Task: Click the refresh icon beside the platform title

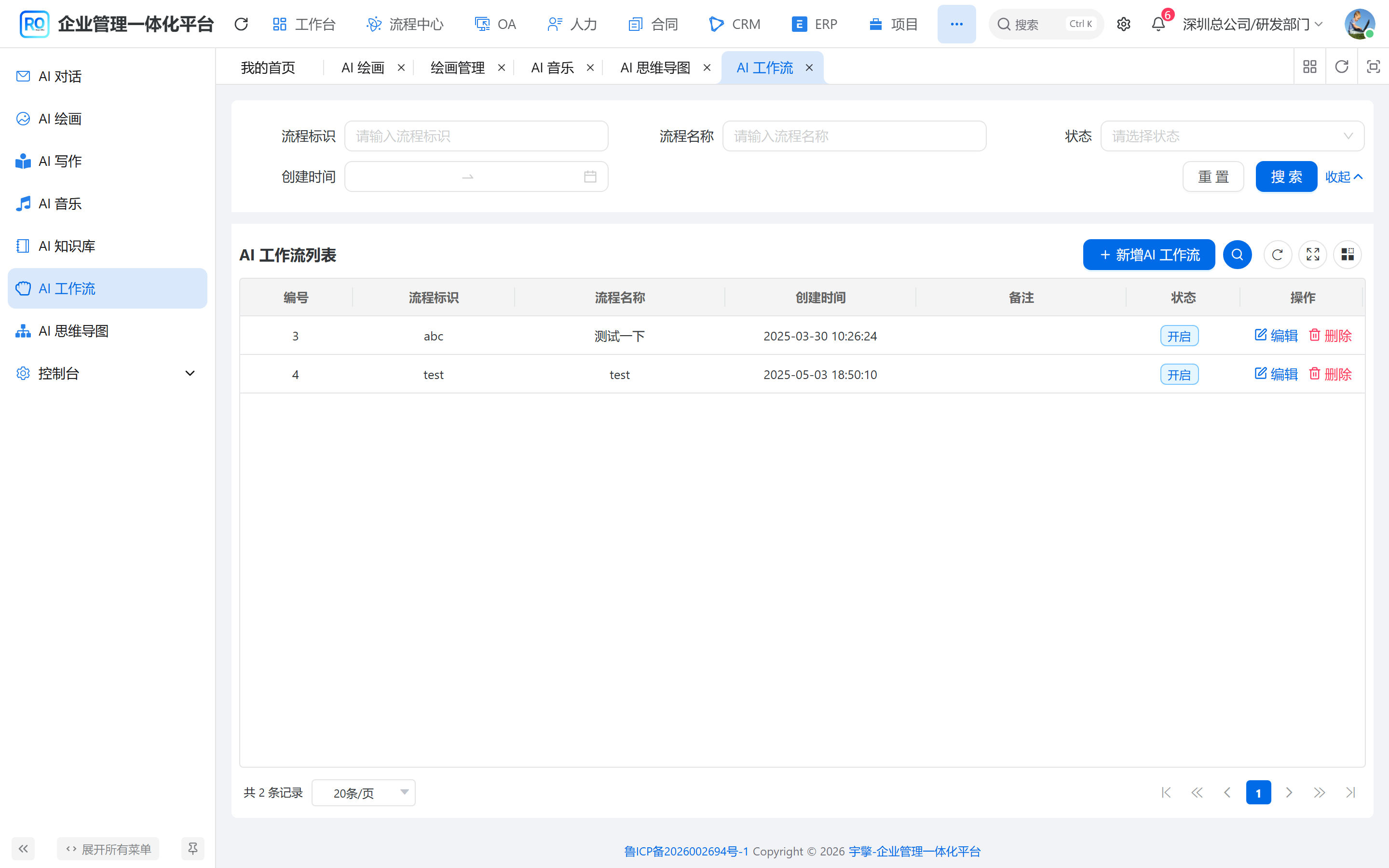Action: tap(241, 24)
